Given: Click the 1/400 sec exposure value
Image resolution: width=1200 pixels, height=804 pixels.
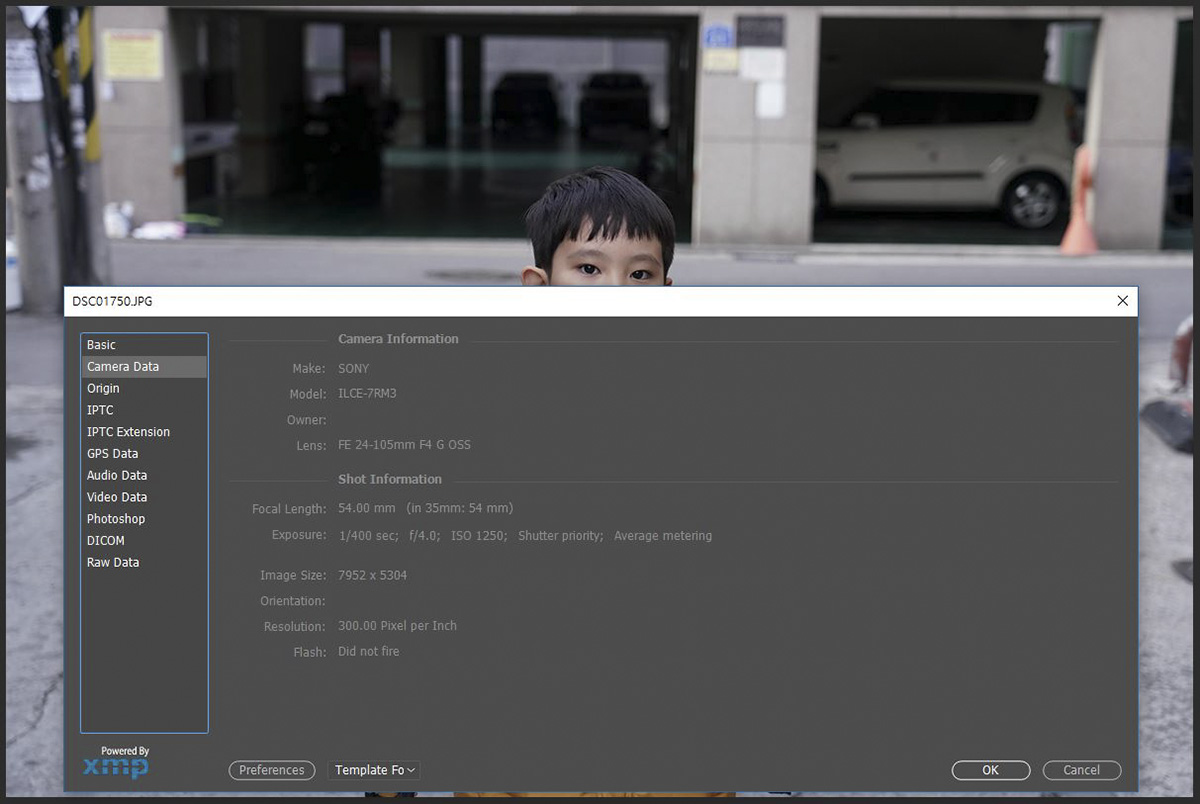Looking at the screenshot, I should point(368,536).
